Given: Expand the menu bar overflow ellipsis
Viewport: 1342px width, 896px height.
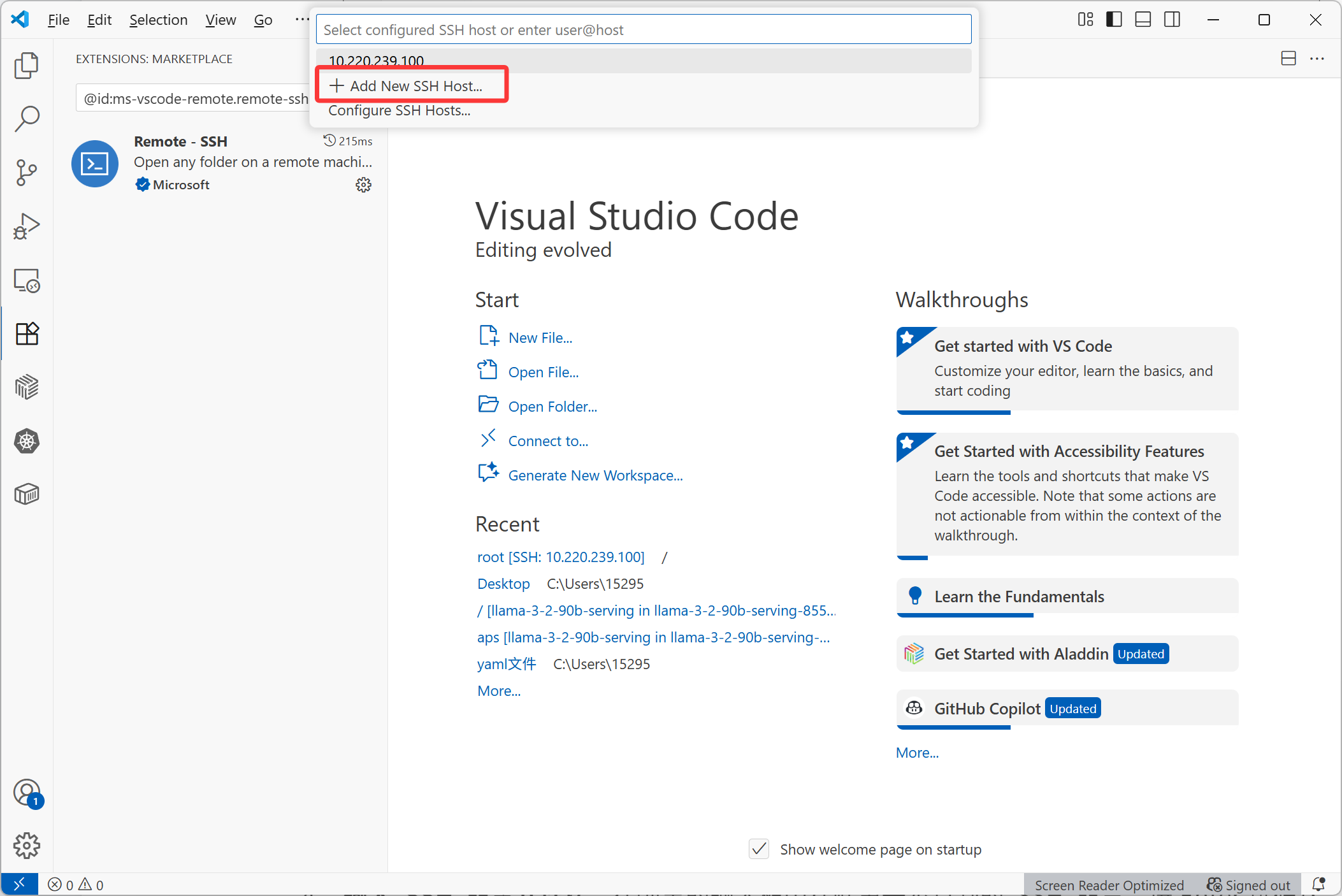Looking at the screenshot, I should 301,20.
